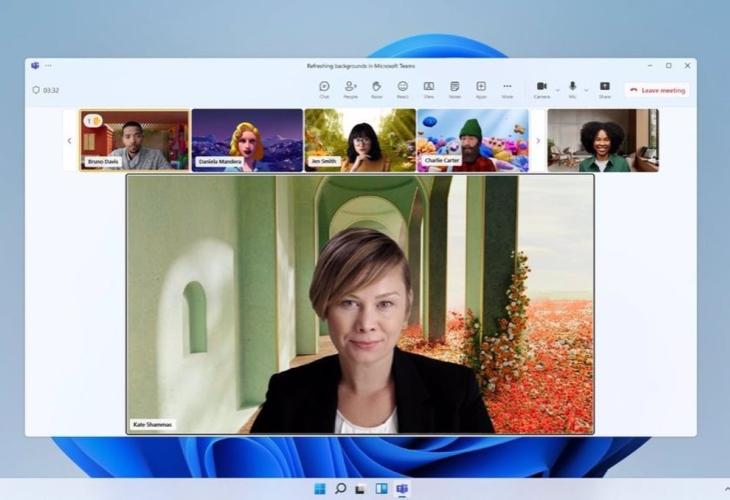The width and height of the screenshot is (730, 500).
Task: Click the Leave meeting button
Action: pyautogui.click(x=657, y=90)
